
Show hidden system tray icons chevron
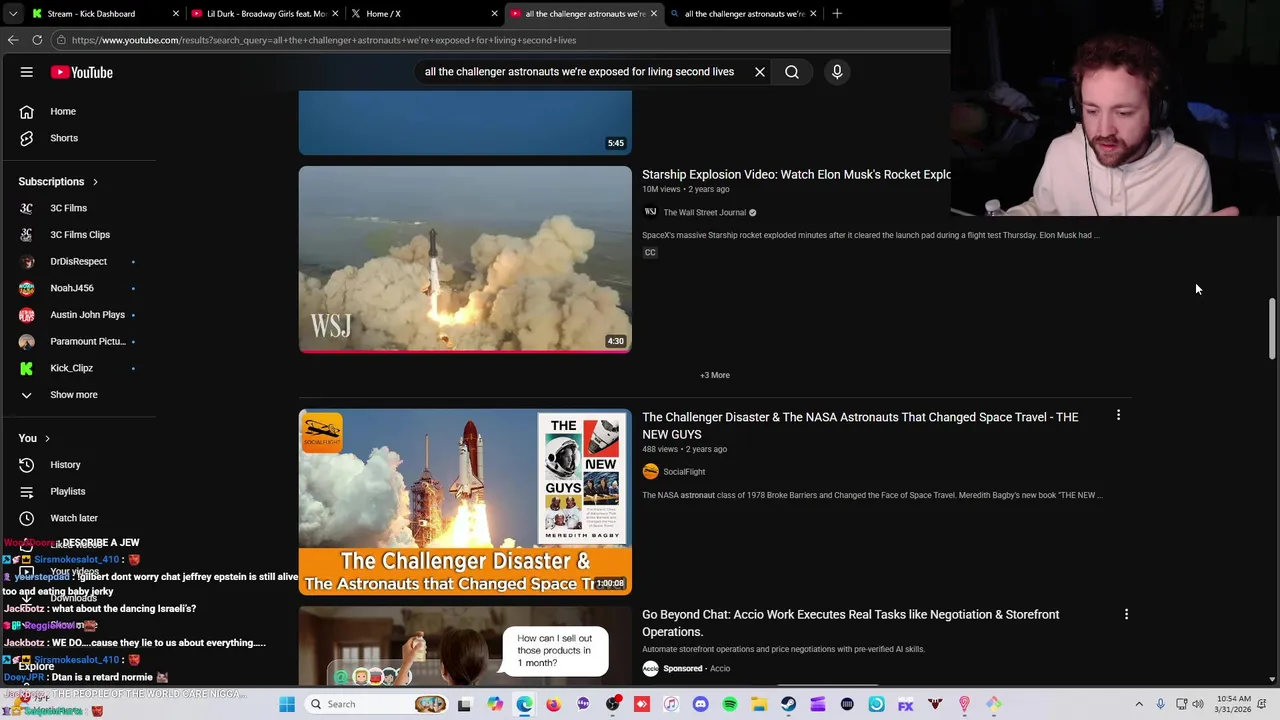(x=1138, y=704)
